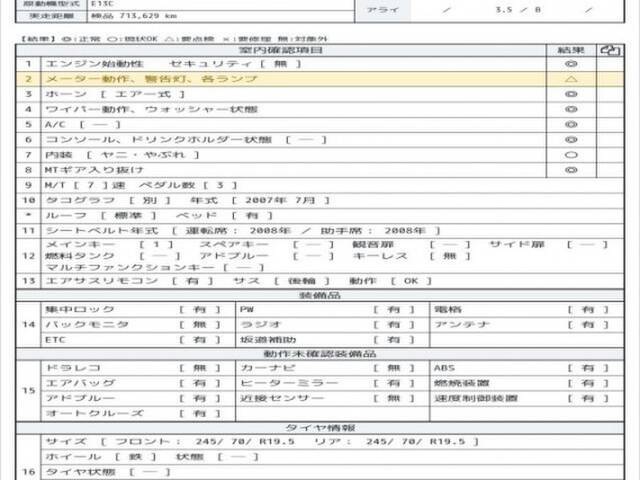Screen dimensions: 640x480
Task: Click the ホイール [鉄] entry
Action: [100, 457]
